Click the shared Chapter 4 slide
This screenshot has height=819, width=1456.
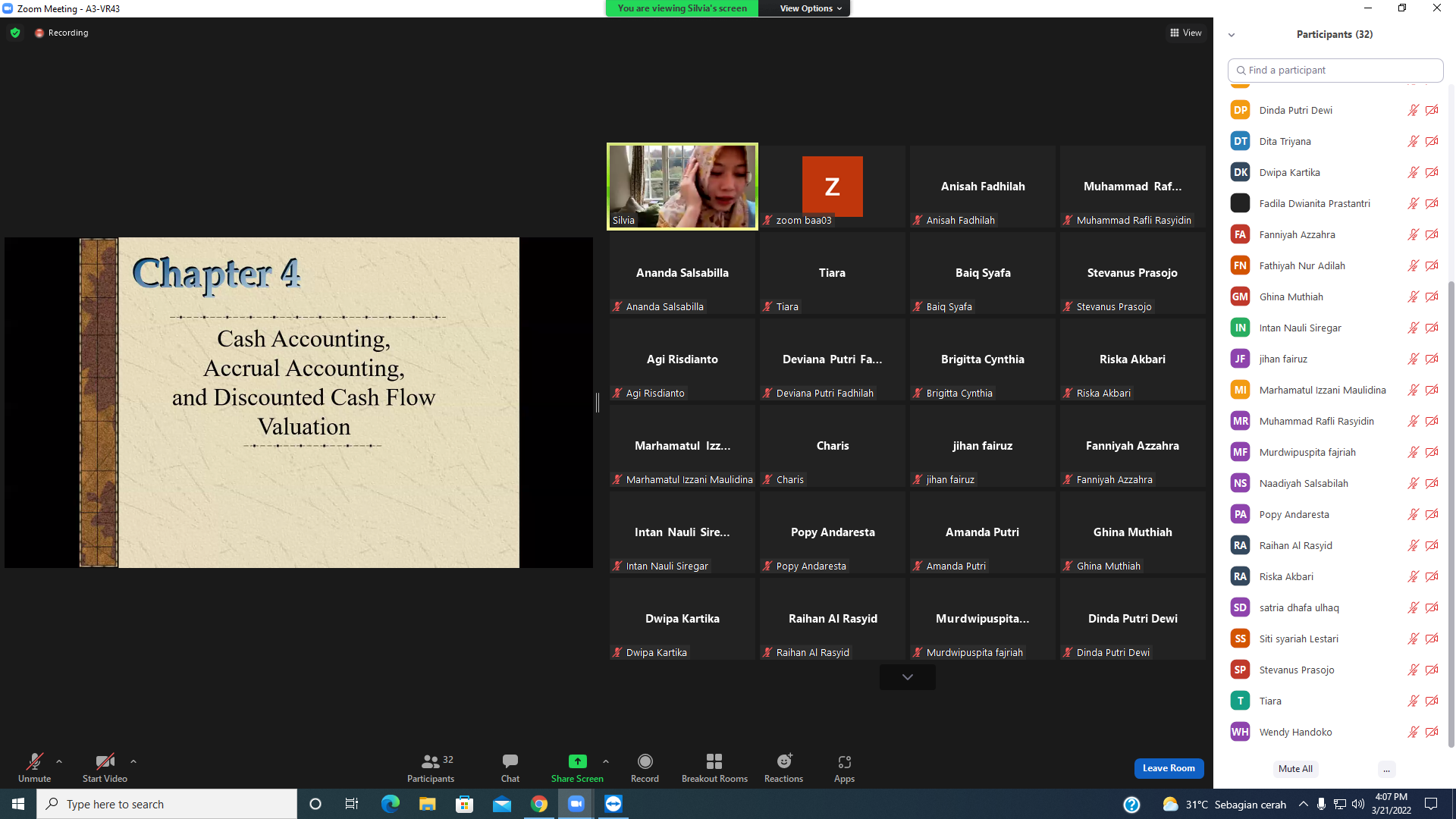pyautogui.click(x=300, y=403)
